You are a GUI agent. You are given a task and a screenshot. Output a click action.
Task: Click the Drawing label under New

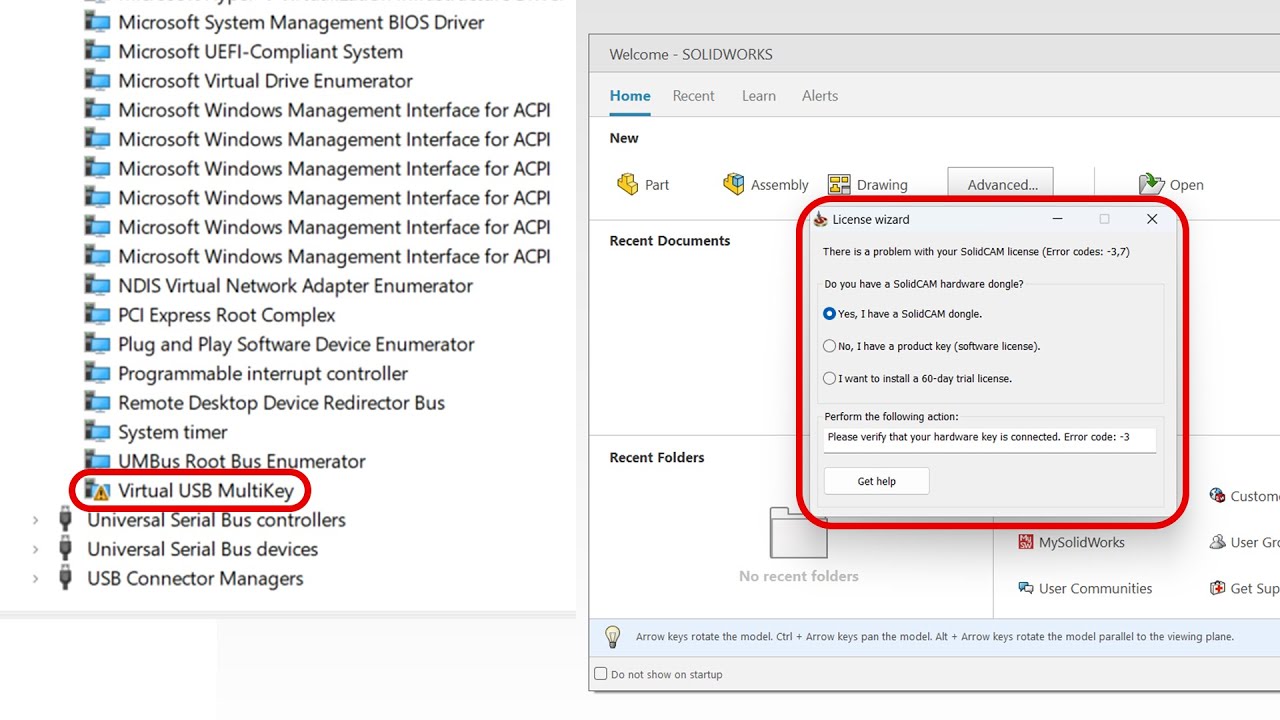(882, 185)
